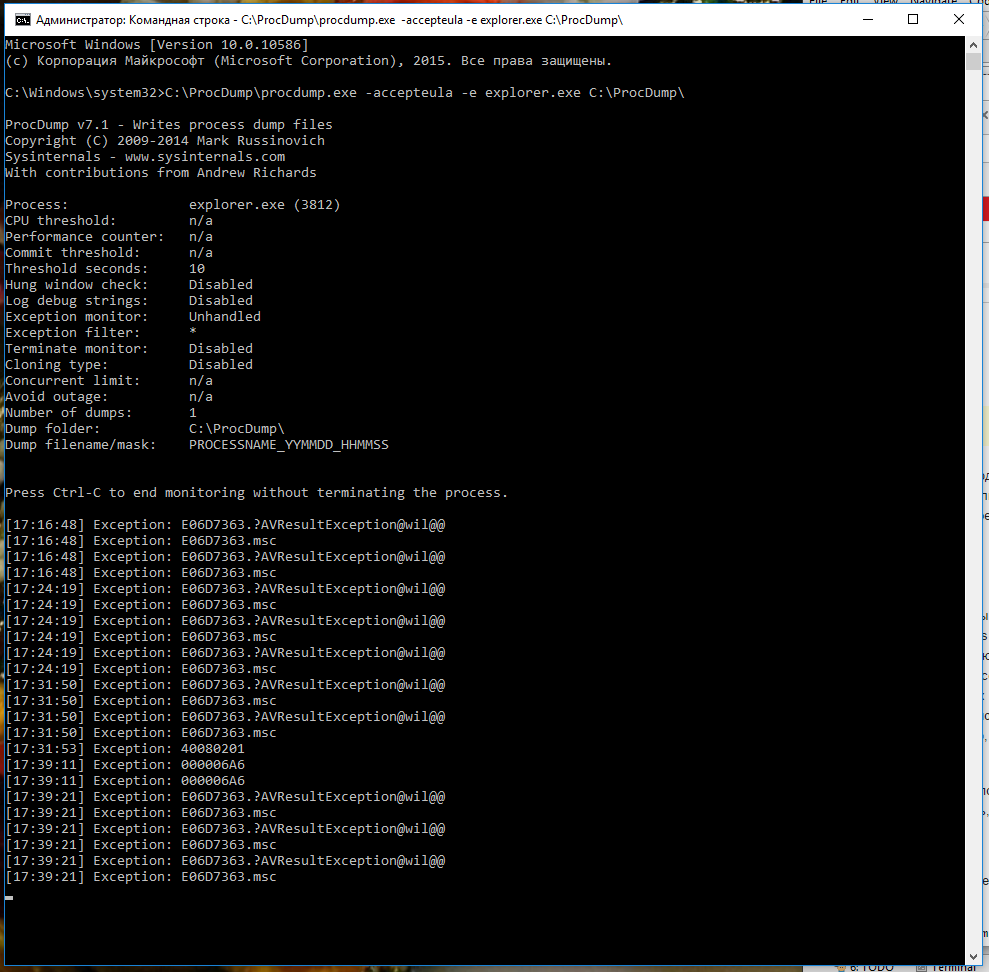Click the 'Unhandled' exception monitor value

click(x=225, y=317)
